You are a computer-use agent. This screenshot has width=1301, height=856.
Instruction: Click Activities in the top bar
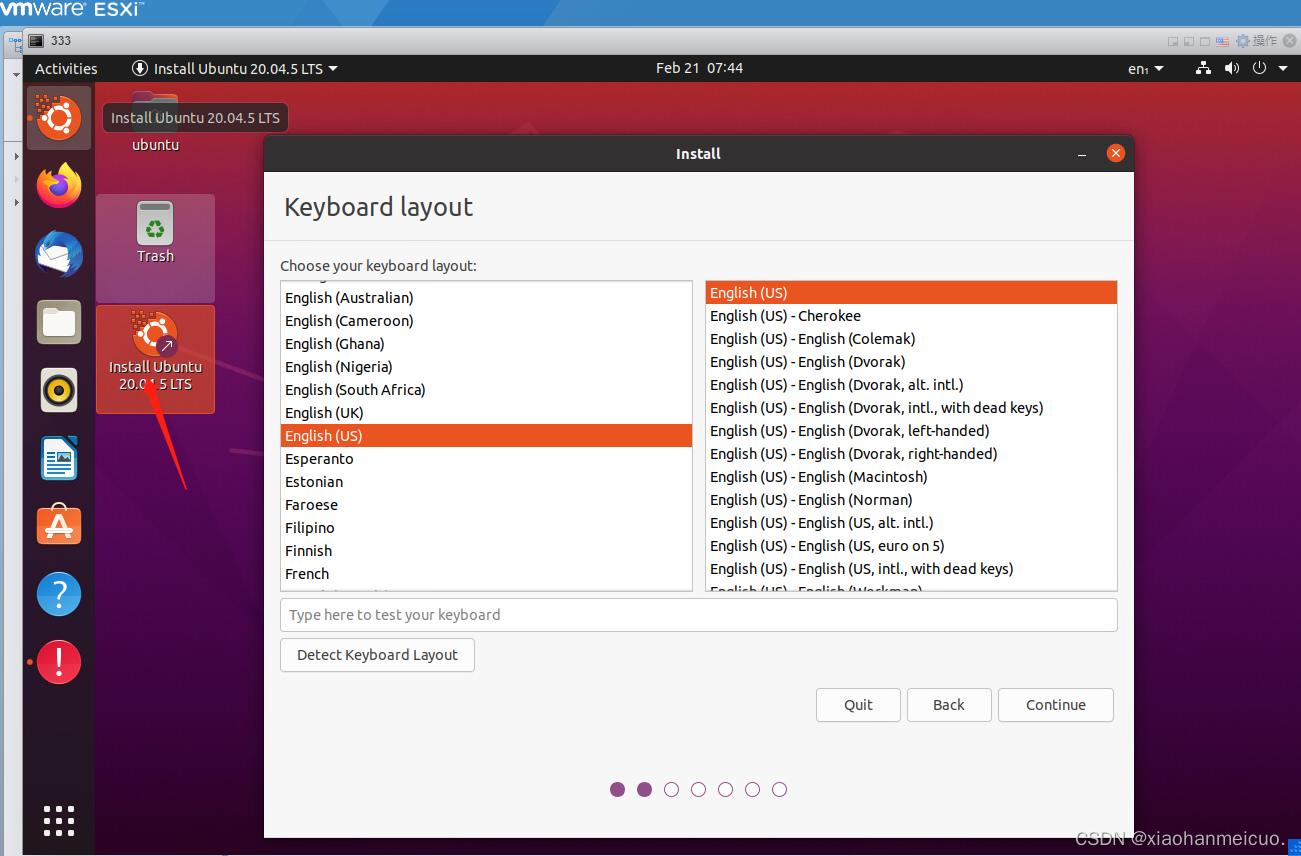click(x=65, y=68)
